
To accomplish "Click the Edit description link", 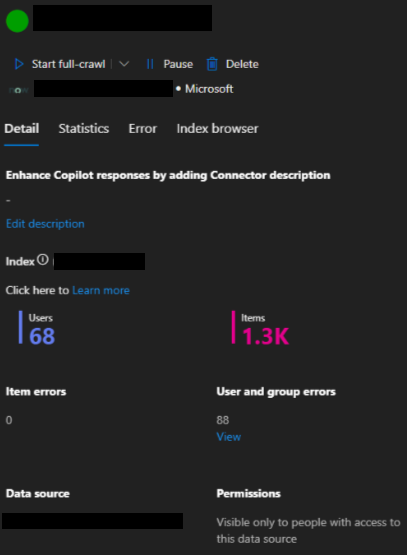I will 45,224.
